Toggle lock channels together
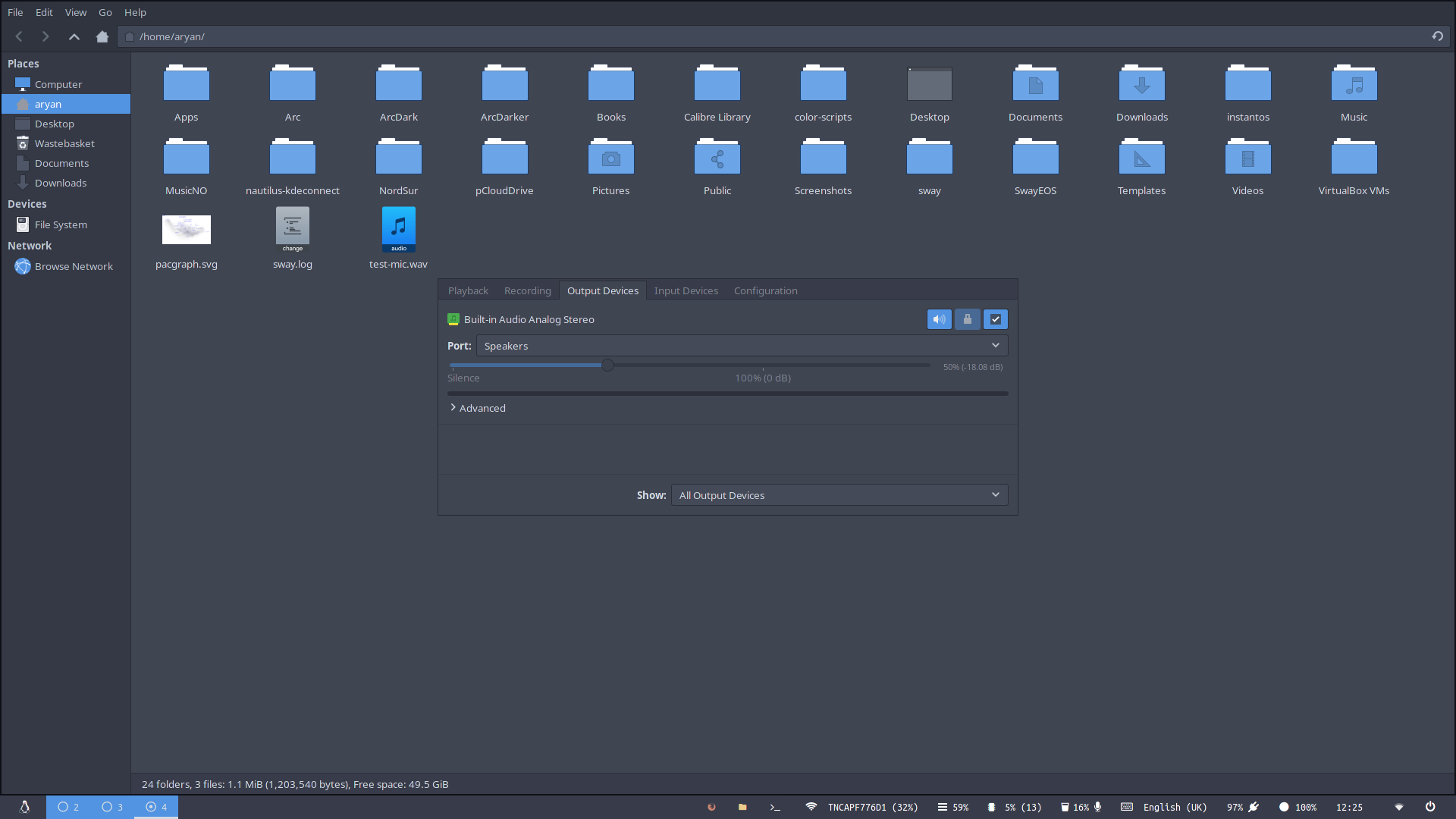1456x819 pixels. (968, 319)
